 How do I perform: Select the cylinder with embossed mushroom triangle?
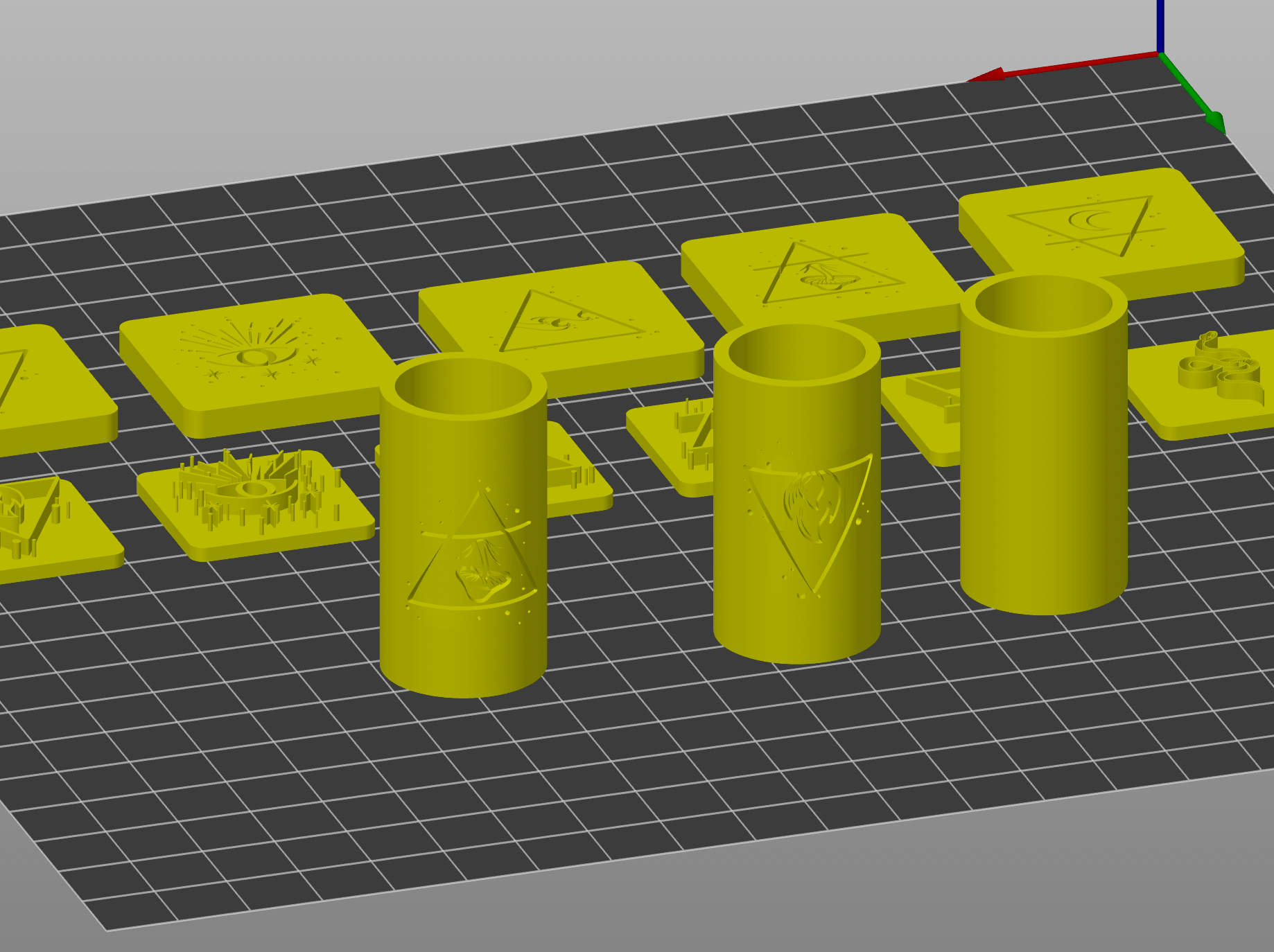[x=463, y=554]
